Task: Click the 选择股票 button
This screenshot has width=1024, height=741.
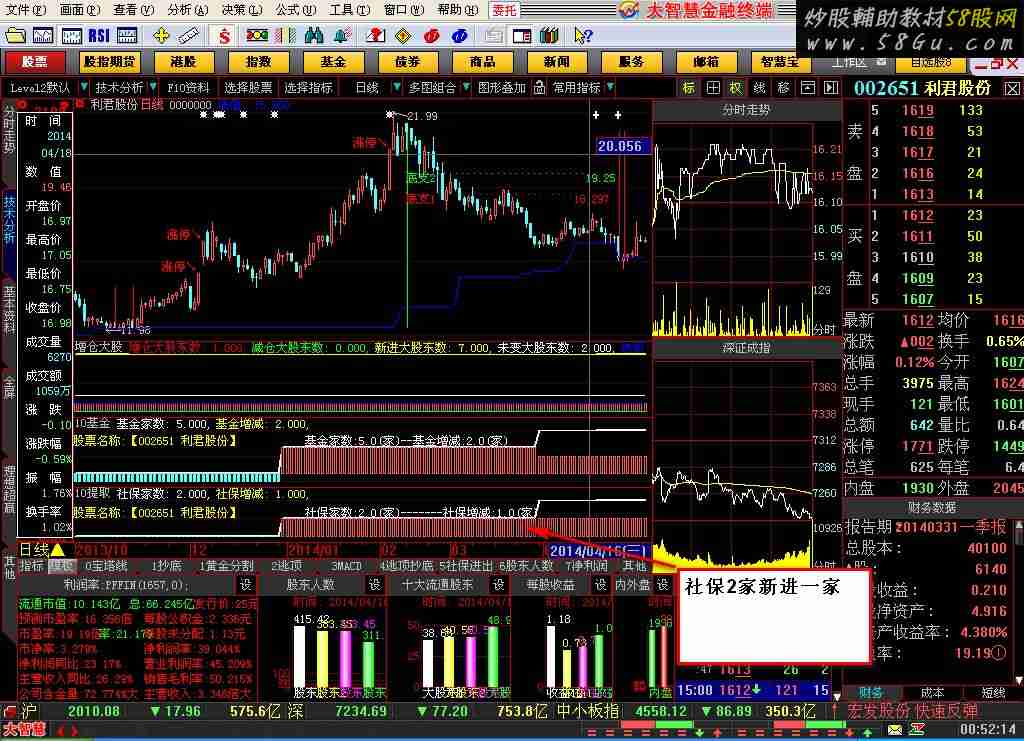Action: (x=248, y=87)
